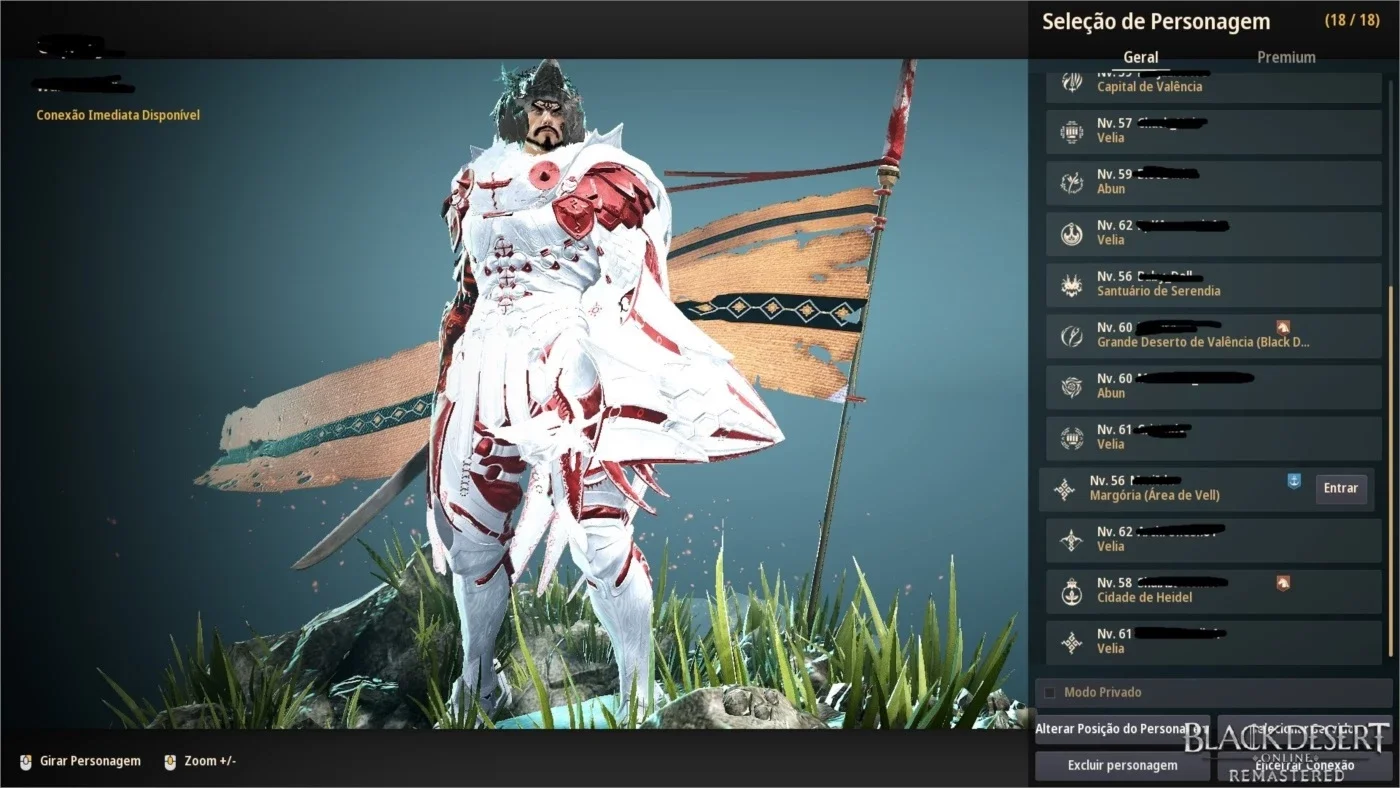Click the Conexão Imediata Disponível text
The height and width of the screenshot is (788, 1400).
pyautogui.click(x=118, y=115)
